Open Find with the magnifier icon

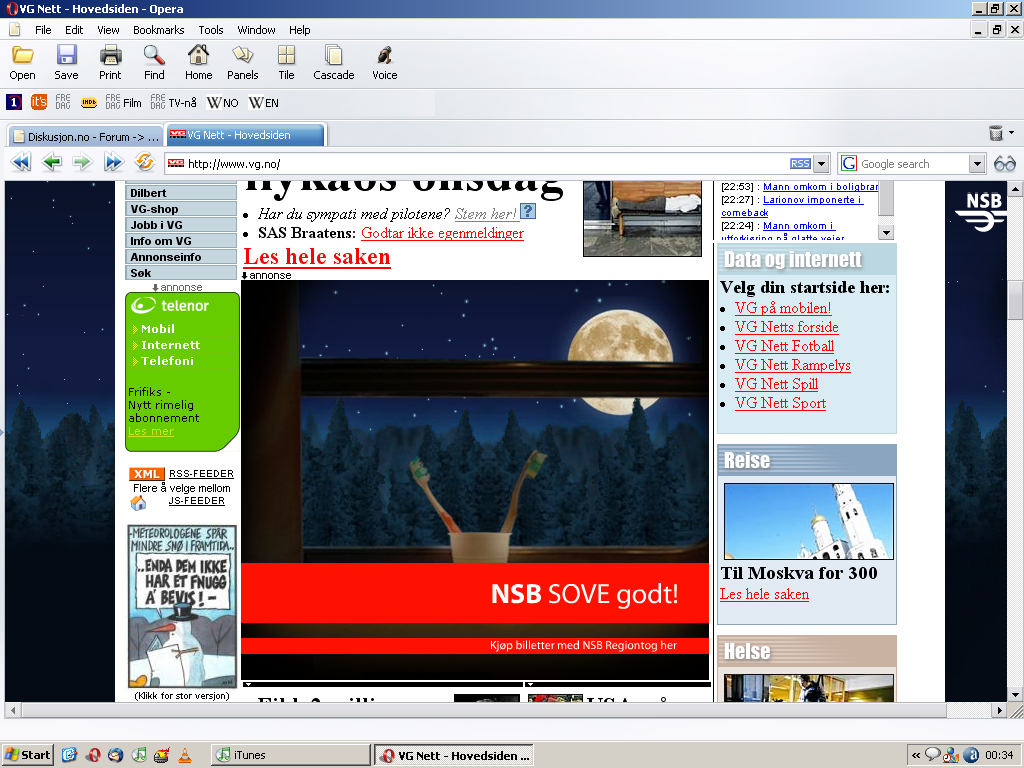coord(154,63)
